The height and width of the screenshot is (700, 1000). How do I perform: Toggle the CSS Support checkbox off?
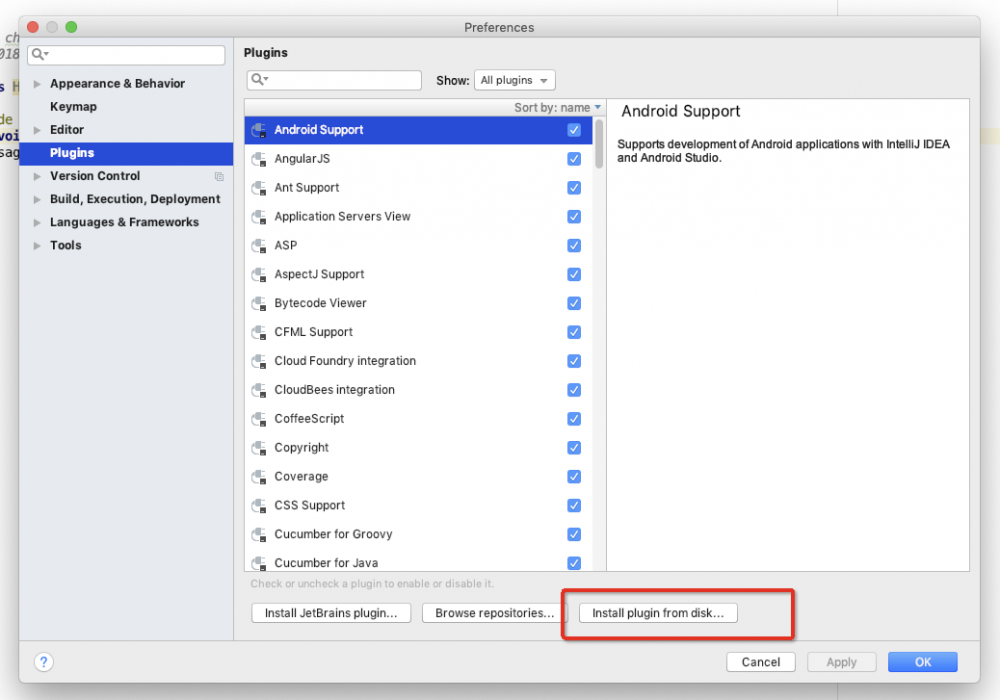pos(573,505)
